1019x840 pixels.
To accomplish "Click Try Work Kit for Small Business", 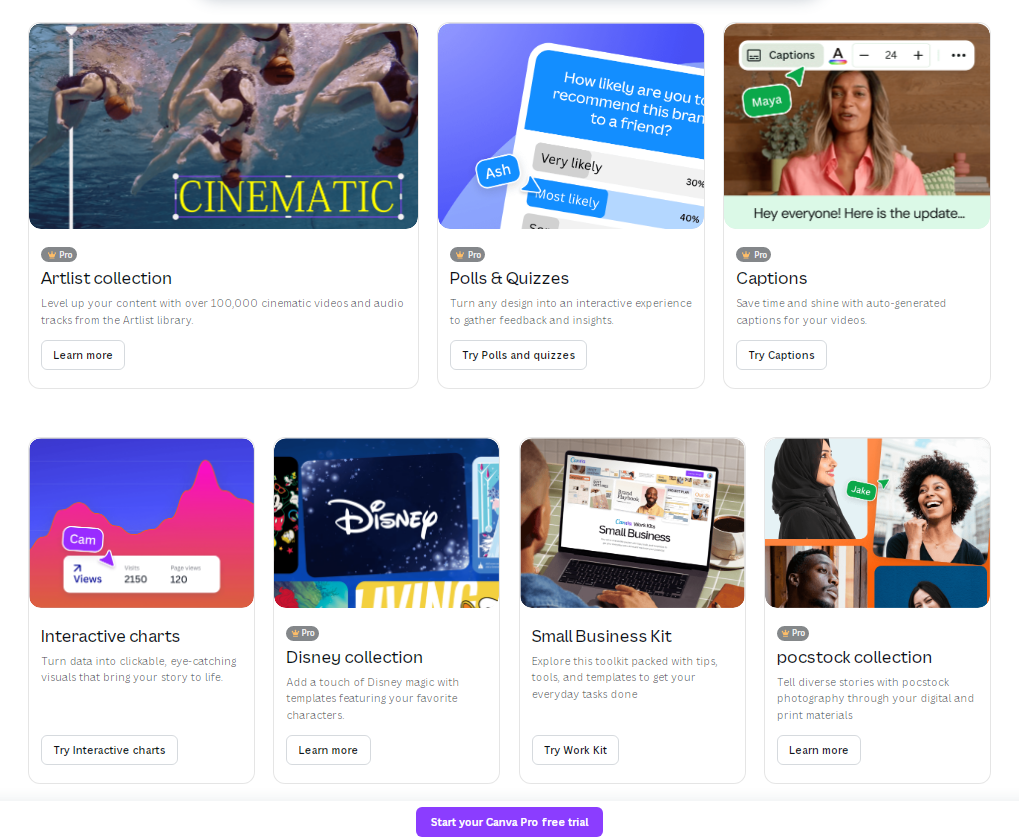I will (x=575, y=748).
